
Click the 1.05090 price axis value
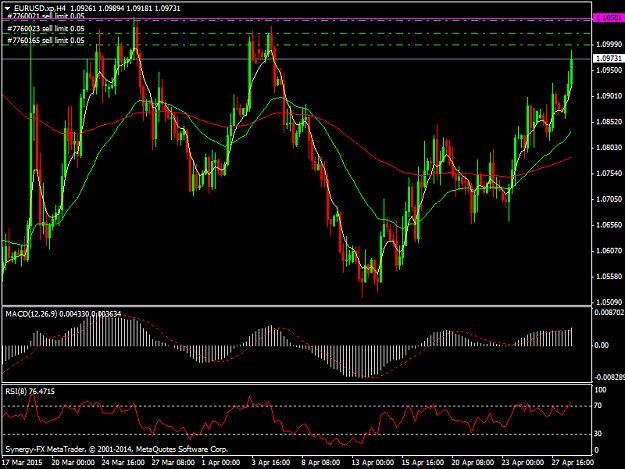click(x=609, y=302)
